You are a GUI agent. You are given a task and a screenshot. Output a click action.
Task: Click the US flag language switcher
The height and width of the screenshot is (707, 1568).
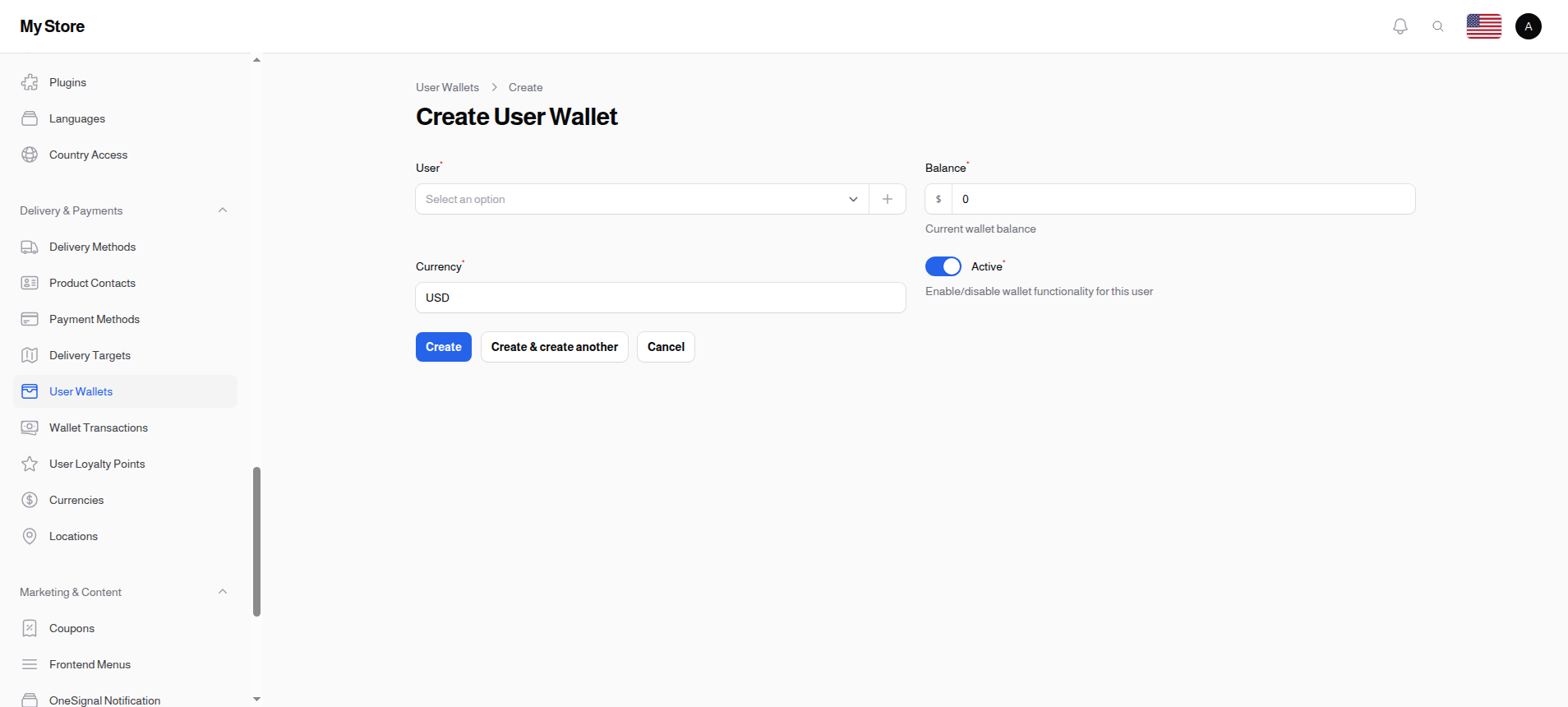(1484, 26)
